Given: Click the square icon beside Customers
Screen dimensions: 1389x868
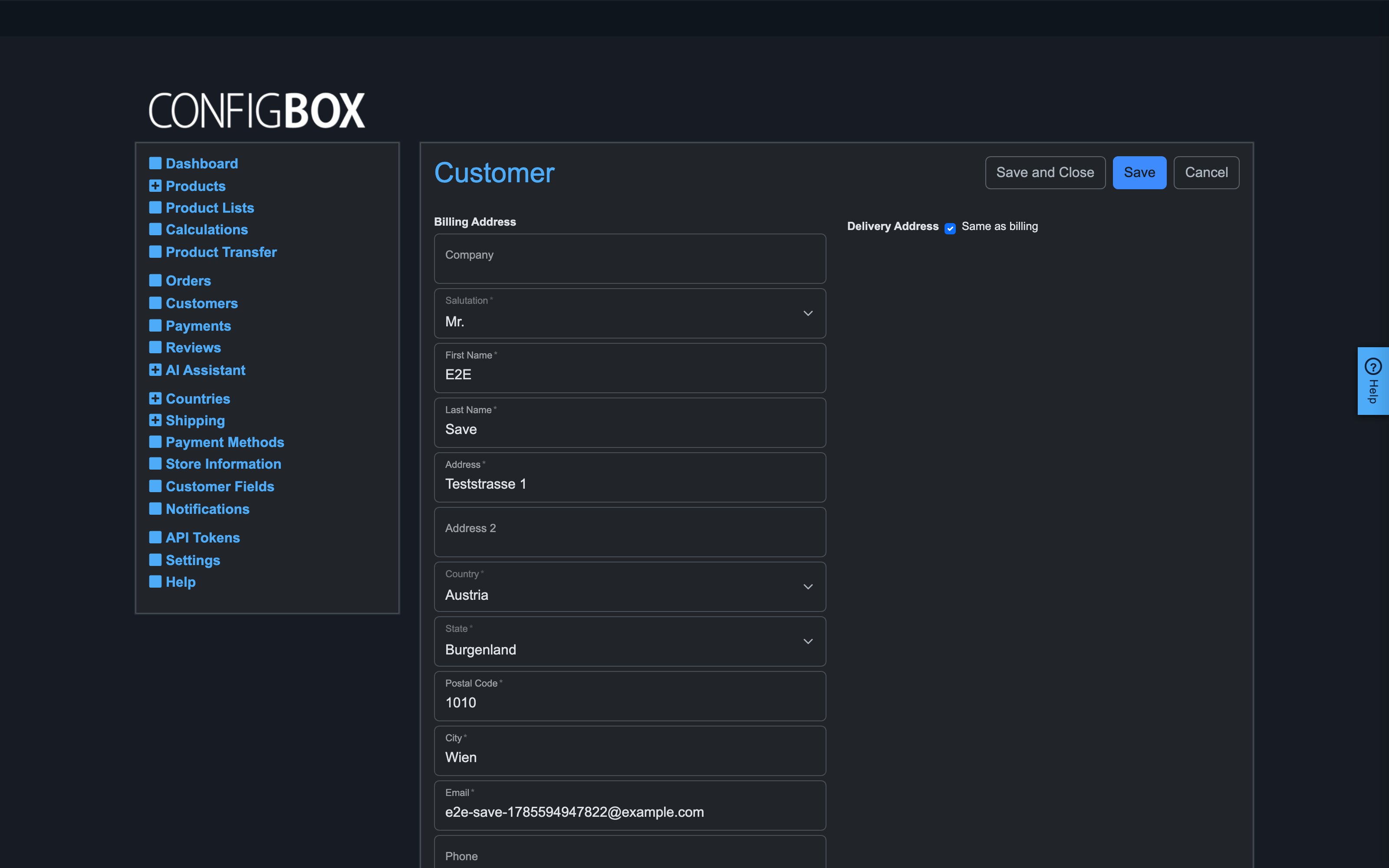Looking at the screenshot, I should point(155,302).
